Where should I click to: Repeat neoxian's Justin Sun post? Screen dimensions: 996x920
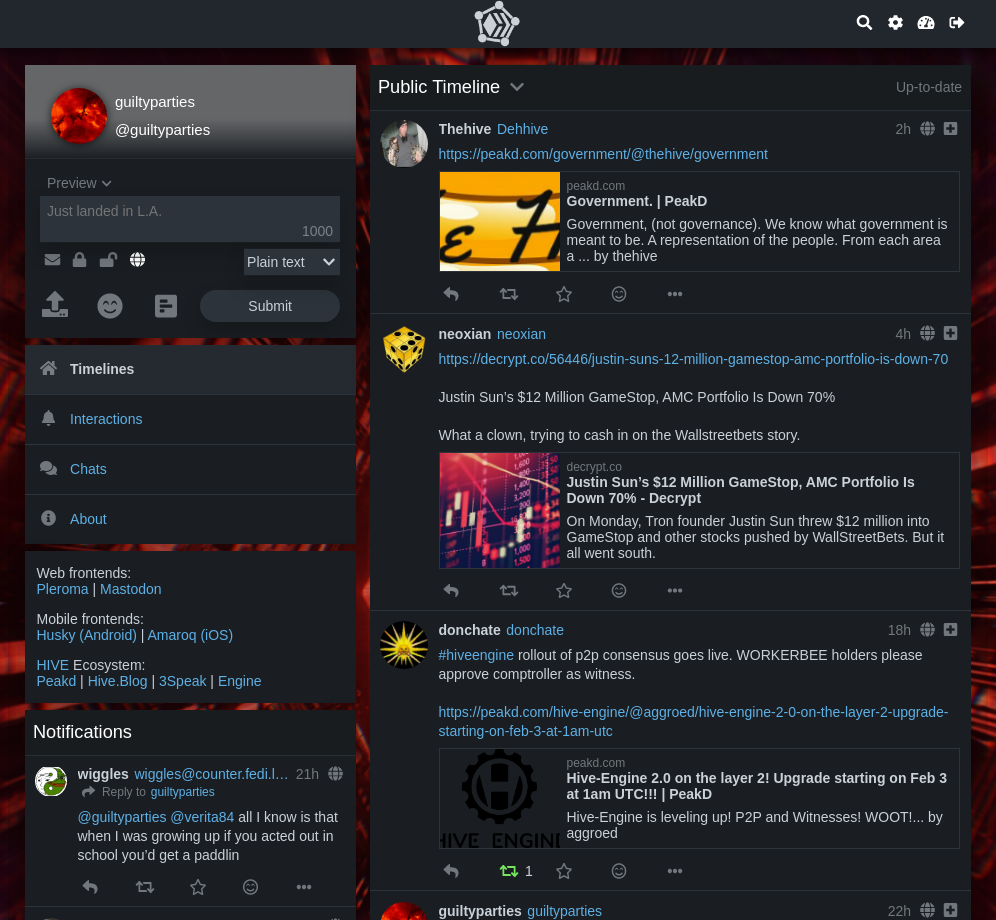tap(509, 591)
